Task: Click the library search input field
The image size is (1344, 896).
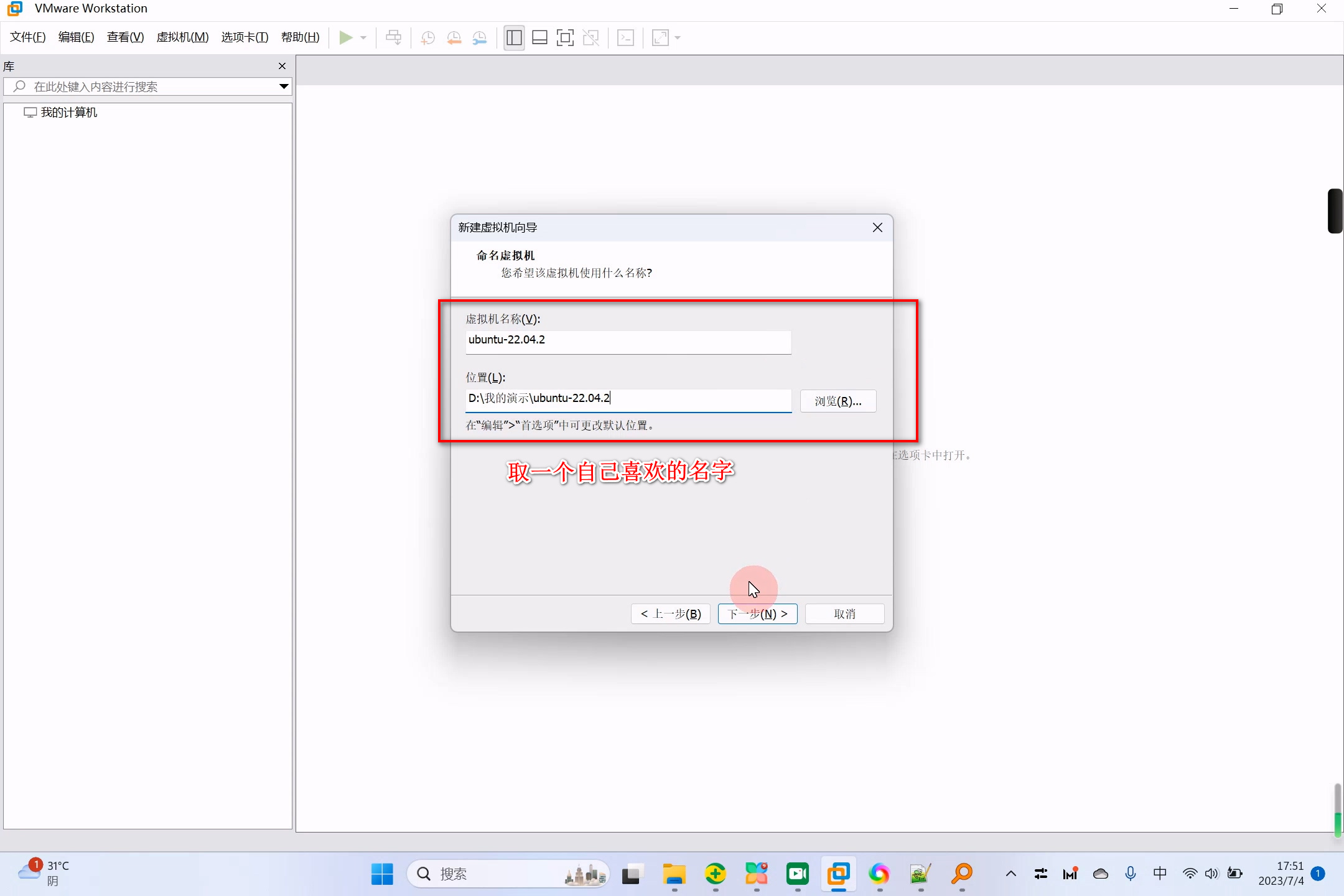Action: coord(147,86)
